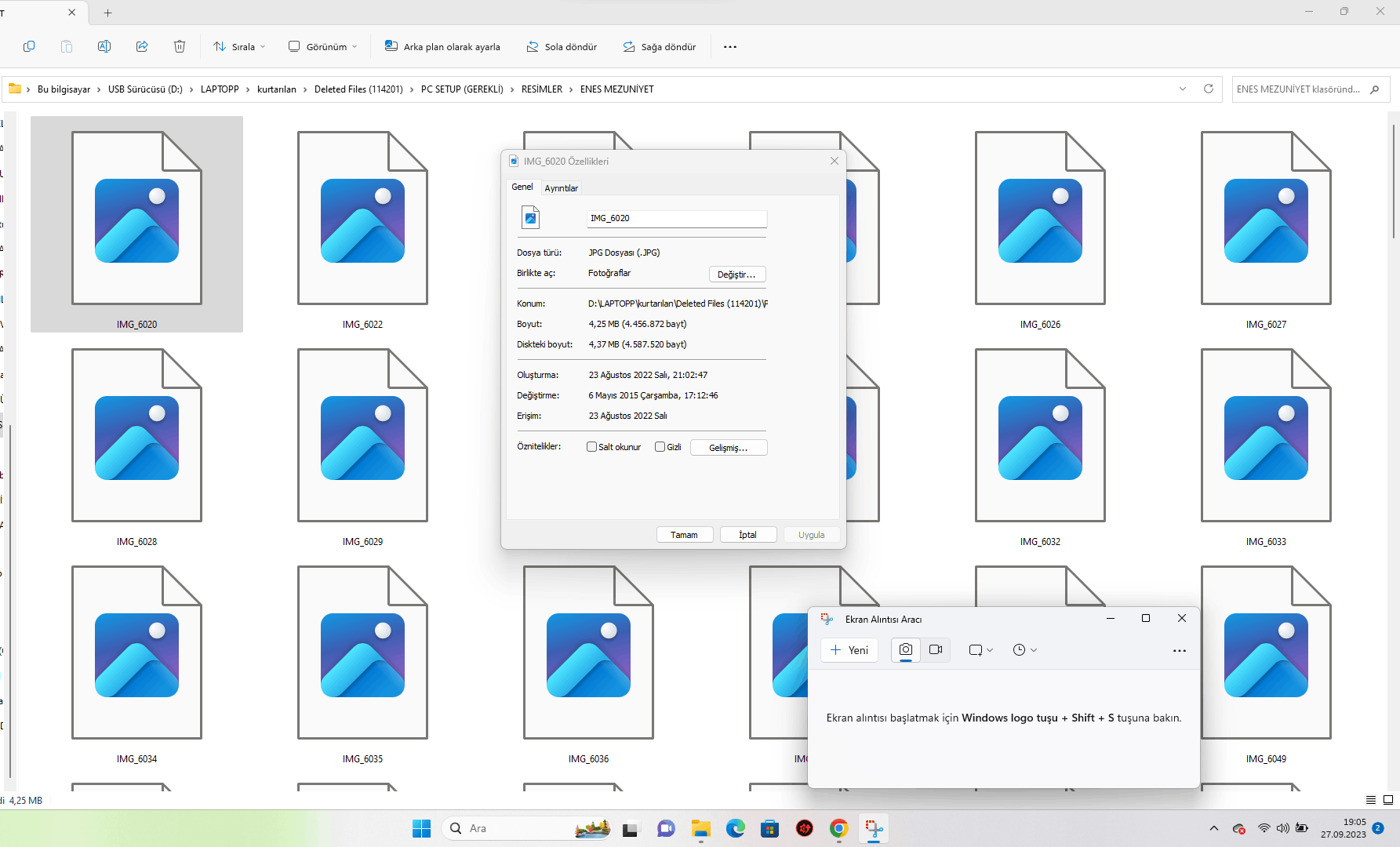Click the Delete trash icon in toolbar
1400x847 pixels.
click(x=180, y=46)
